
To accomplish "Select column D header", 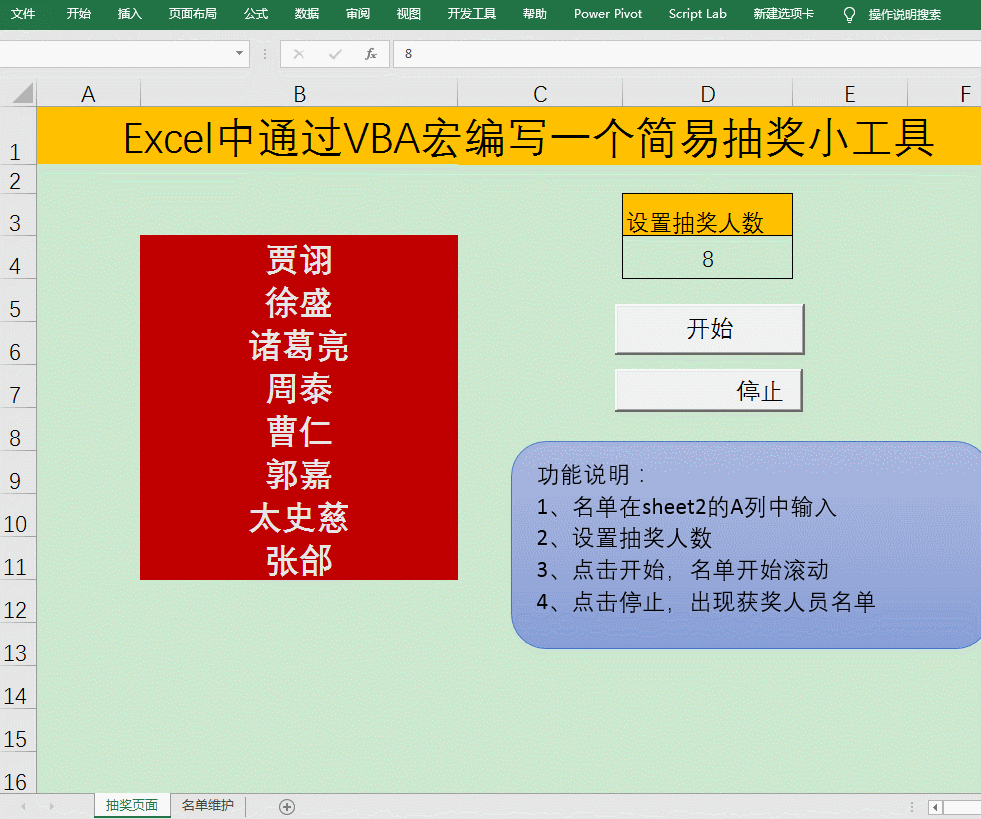I will (x=708, y=94).
